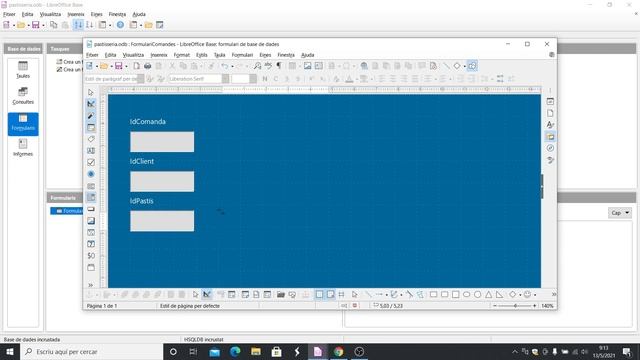This screenshot has width=640, height=360.
Task: Click the IdClient text box field
Action: tap(162, 181)
